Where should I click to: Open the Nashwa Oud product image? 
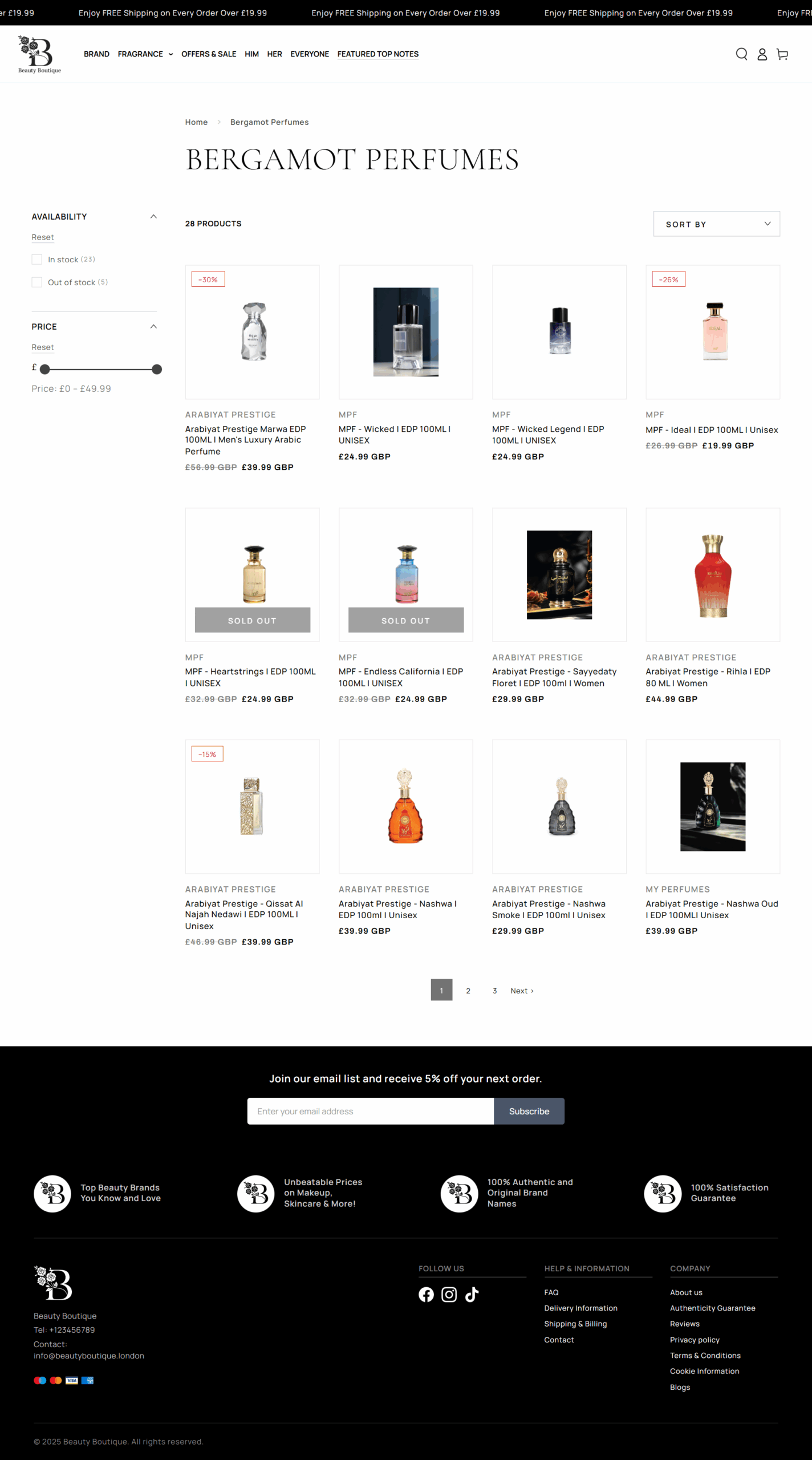pos(713,807)
